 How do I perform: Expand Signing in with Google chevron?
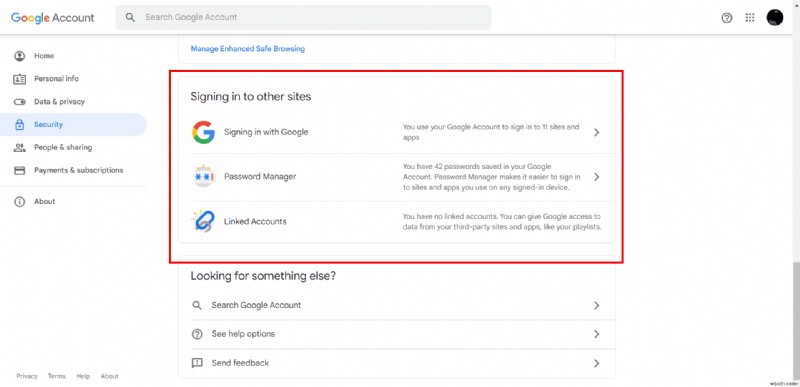tap(597, 133)
